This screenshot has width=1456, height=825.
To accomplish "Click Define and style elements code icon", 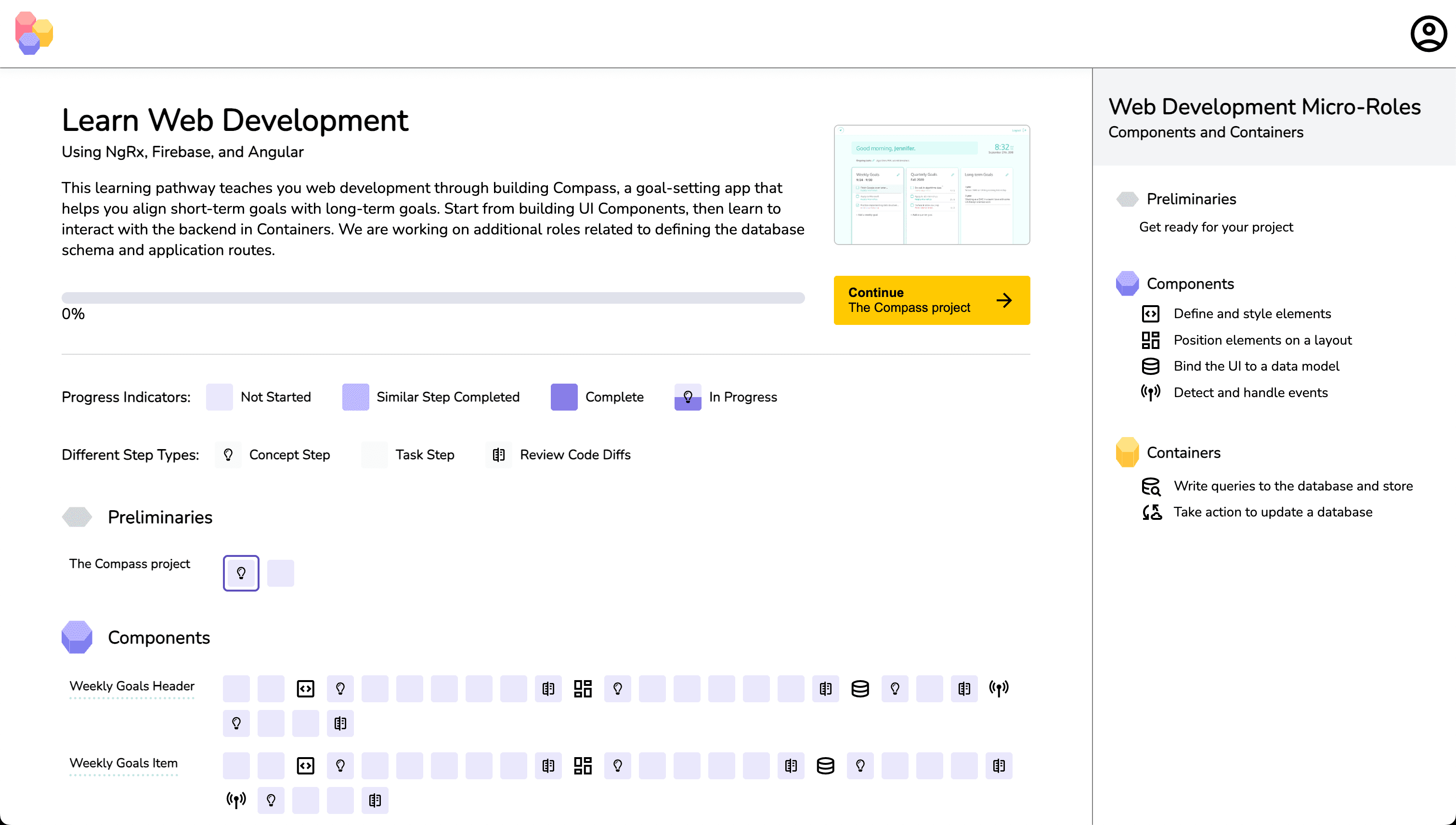I will [x=1150, y=314].
